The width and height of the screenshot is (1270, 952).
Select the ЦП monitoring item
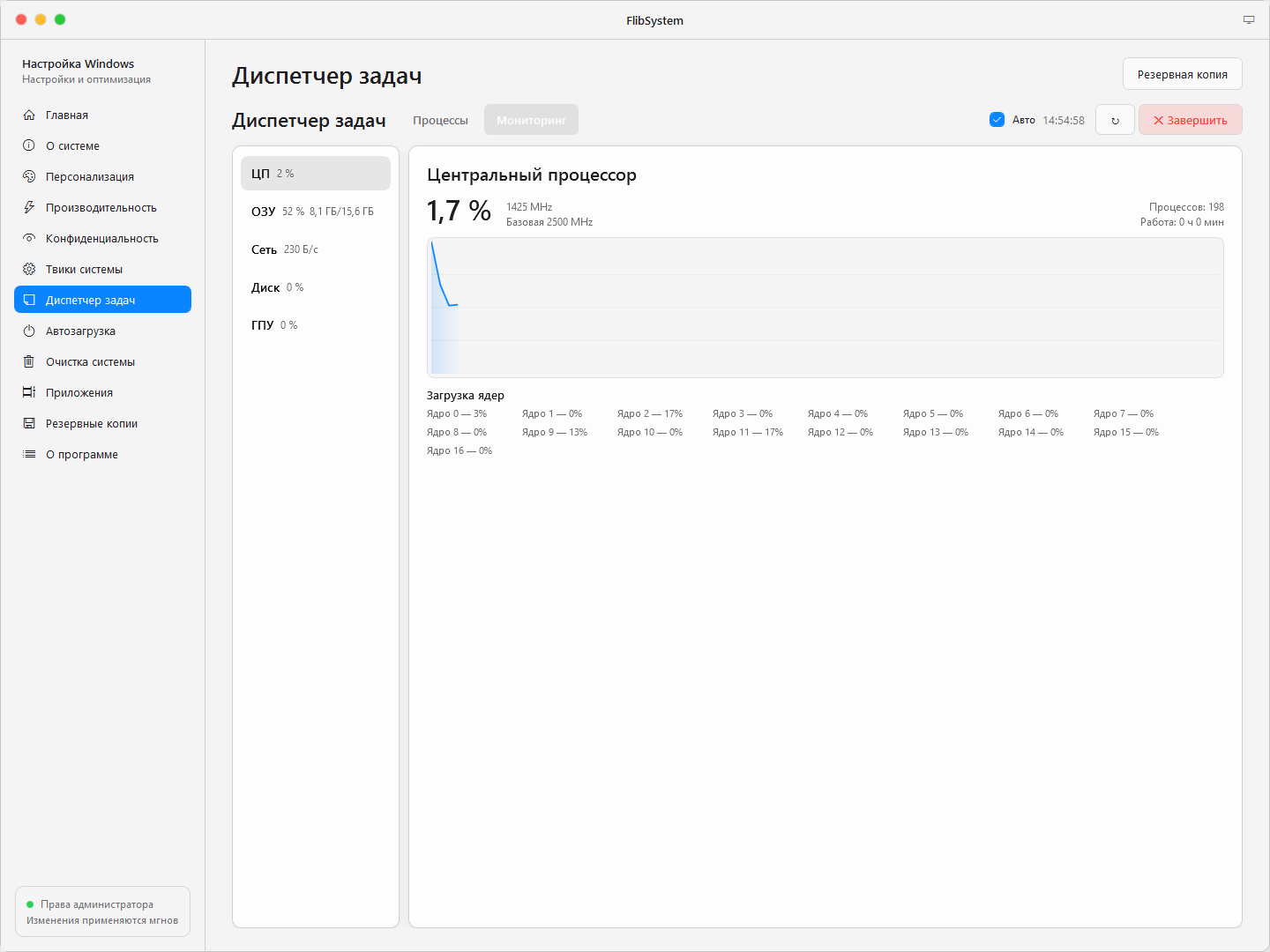tap(316, 174)
